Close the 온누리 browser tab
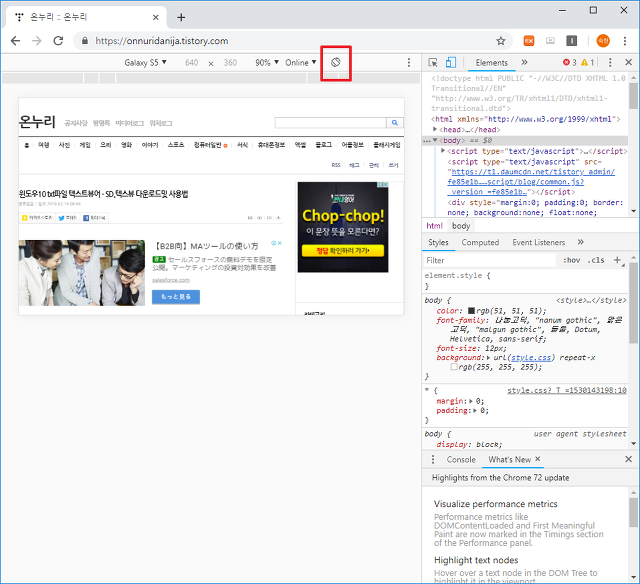The width and height of the screenshot is (640, 584). click(x=156, y=18)
